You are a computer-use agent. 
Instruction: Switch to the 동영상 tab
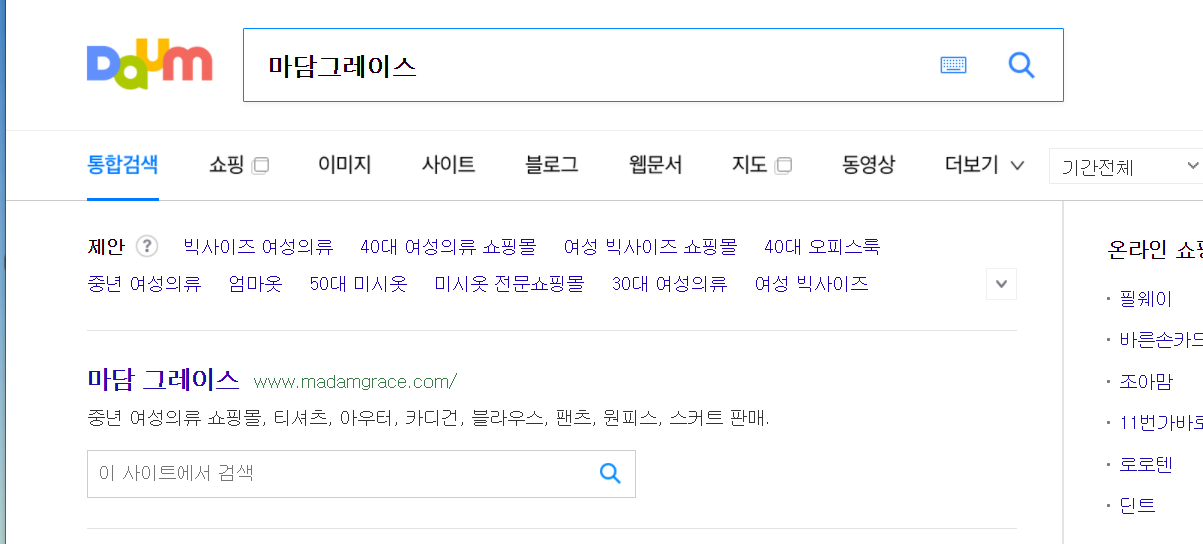(869, 165)
